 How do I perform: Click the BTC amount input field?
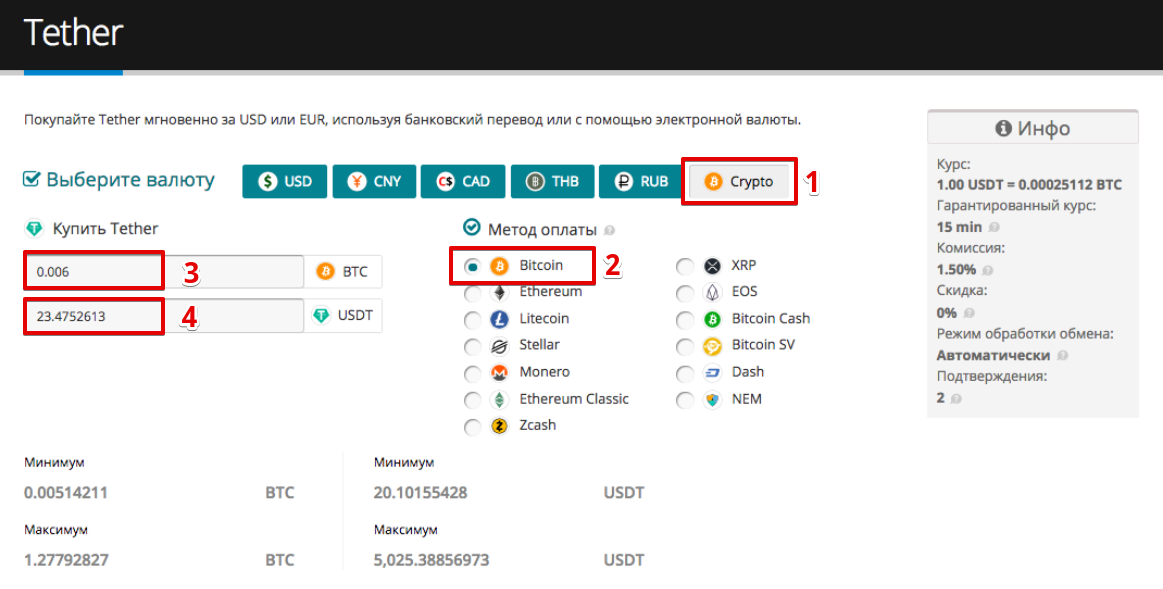164,272
